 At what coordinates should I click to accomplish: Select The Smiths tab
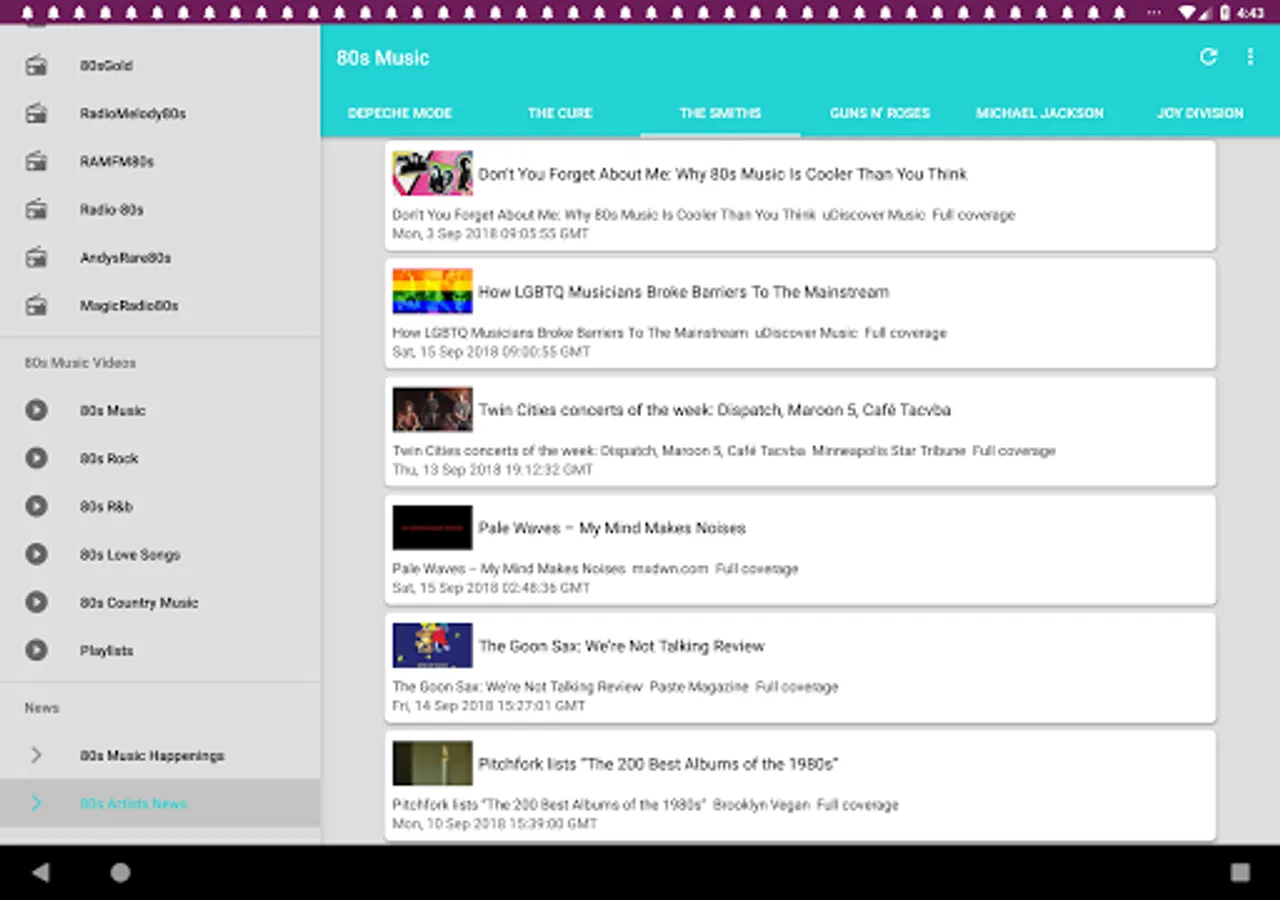click(720, 113)
